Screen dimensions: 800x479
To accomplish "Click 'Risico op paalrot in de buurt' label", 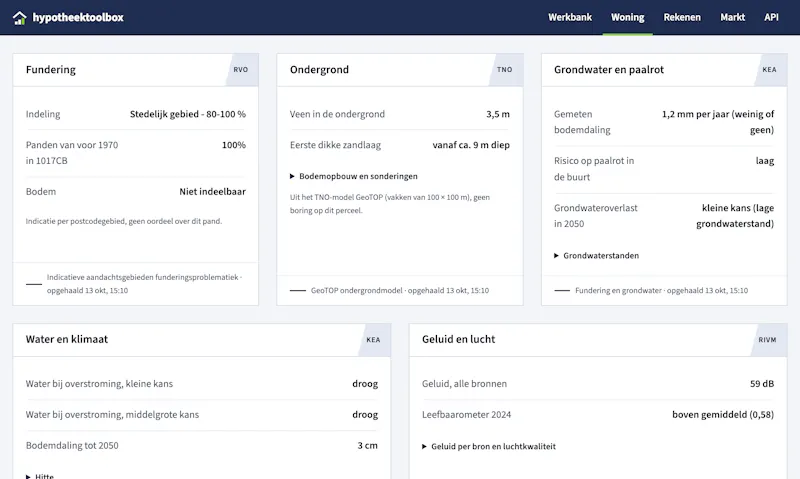I will click(594, 169).
